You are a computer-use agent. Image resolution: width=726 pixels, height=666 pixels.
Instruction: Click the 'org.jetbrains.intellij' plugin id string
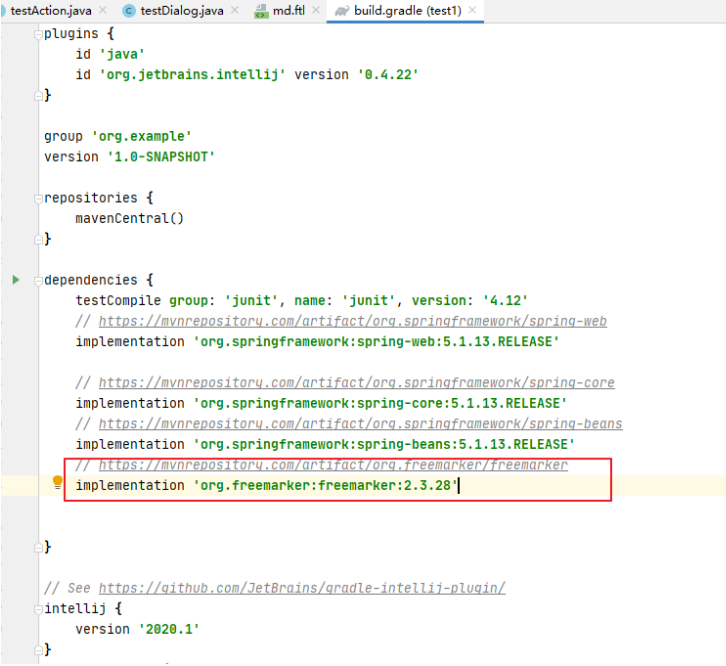(193, 75)
